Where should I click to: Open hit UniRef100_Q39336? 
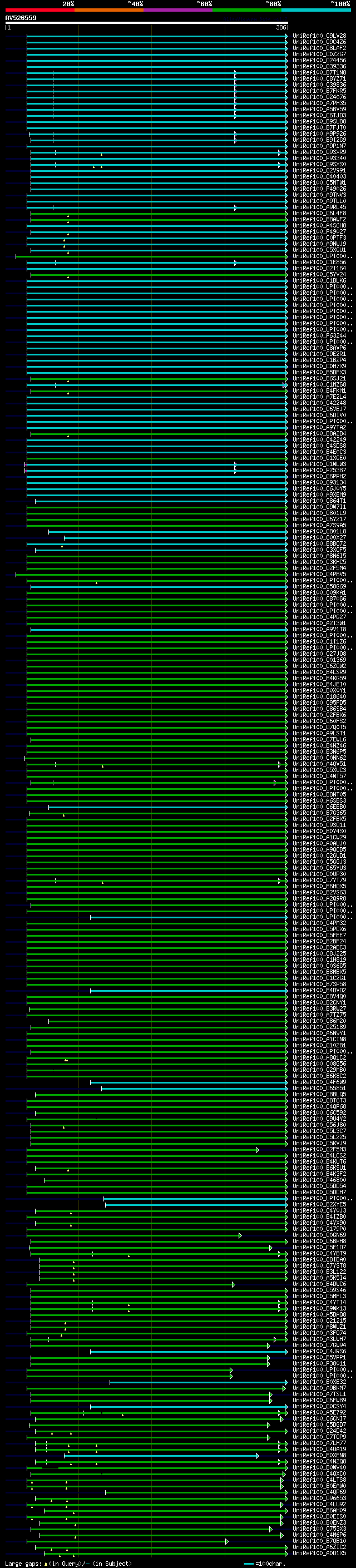click(x=319, y=66)
